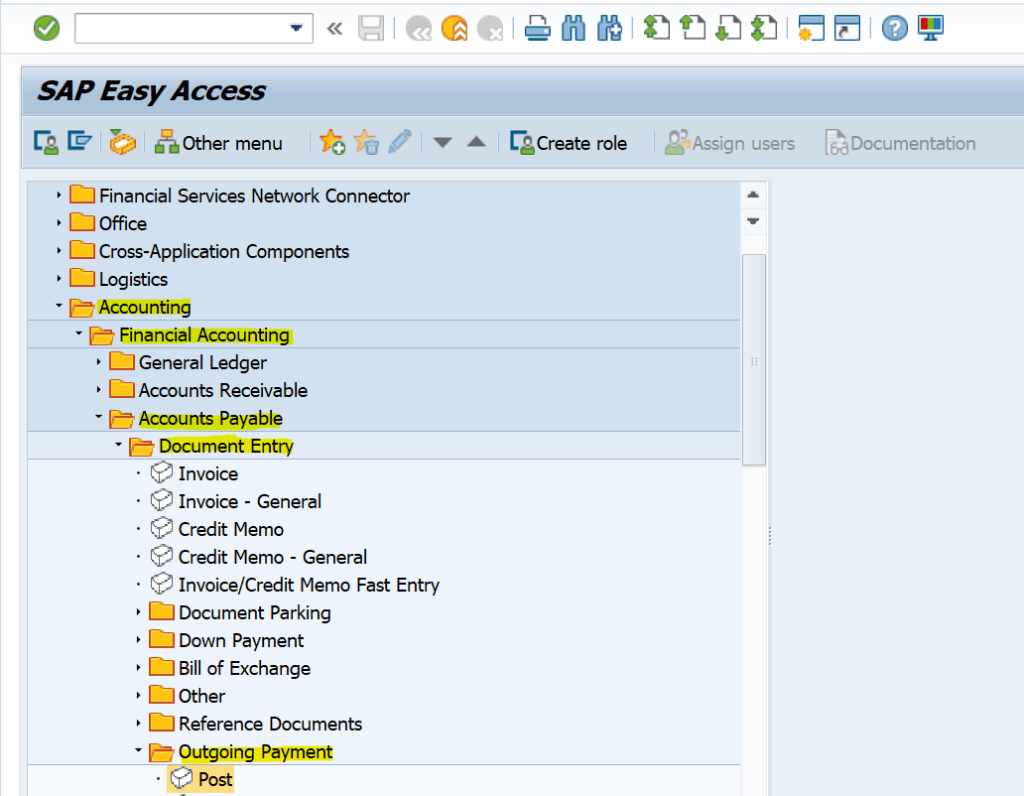
Task: Open the Print icon
Action: click(537, 28)
